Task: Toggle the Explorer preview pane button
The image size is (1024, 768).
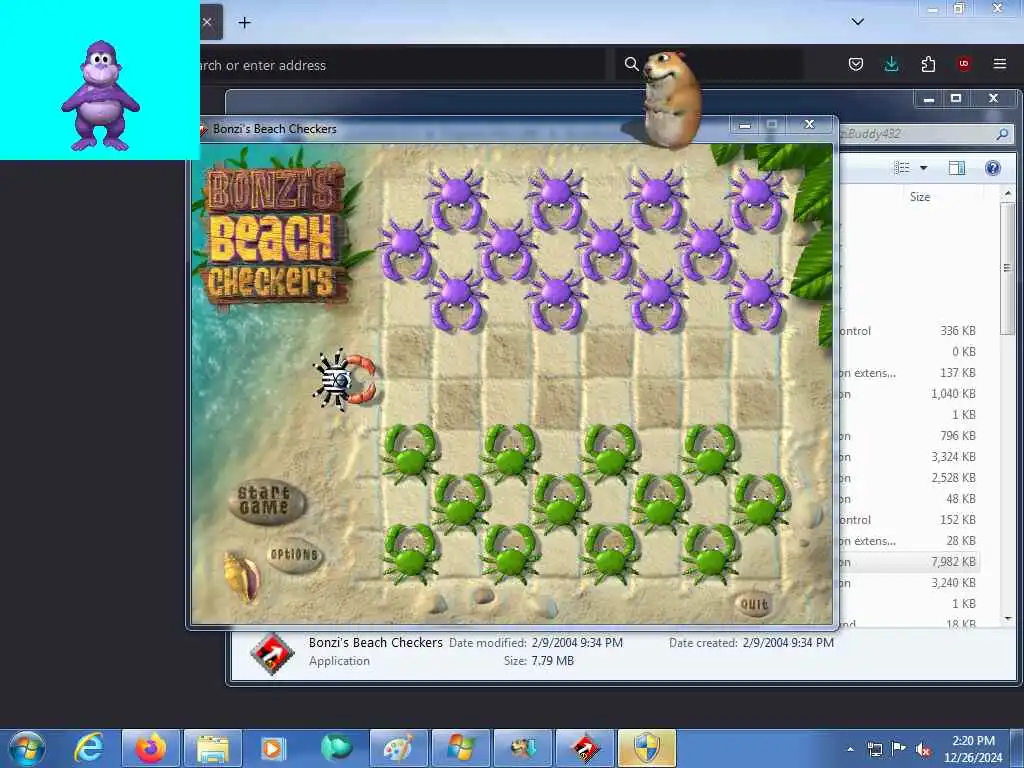Action: [x=957, y=168]
